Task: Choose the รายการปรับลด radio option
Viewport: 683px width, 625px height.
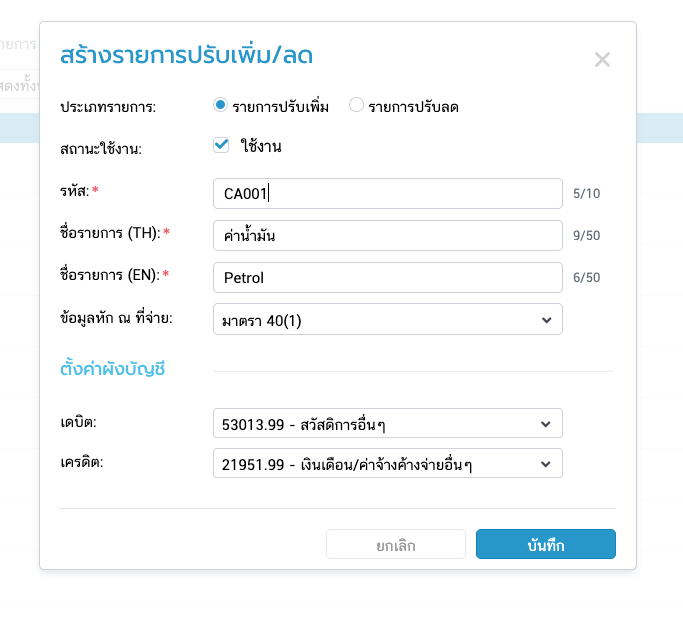Action: tap(356, 105)
